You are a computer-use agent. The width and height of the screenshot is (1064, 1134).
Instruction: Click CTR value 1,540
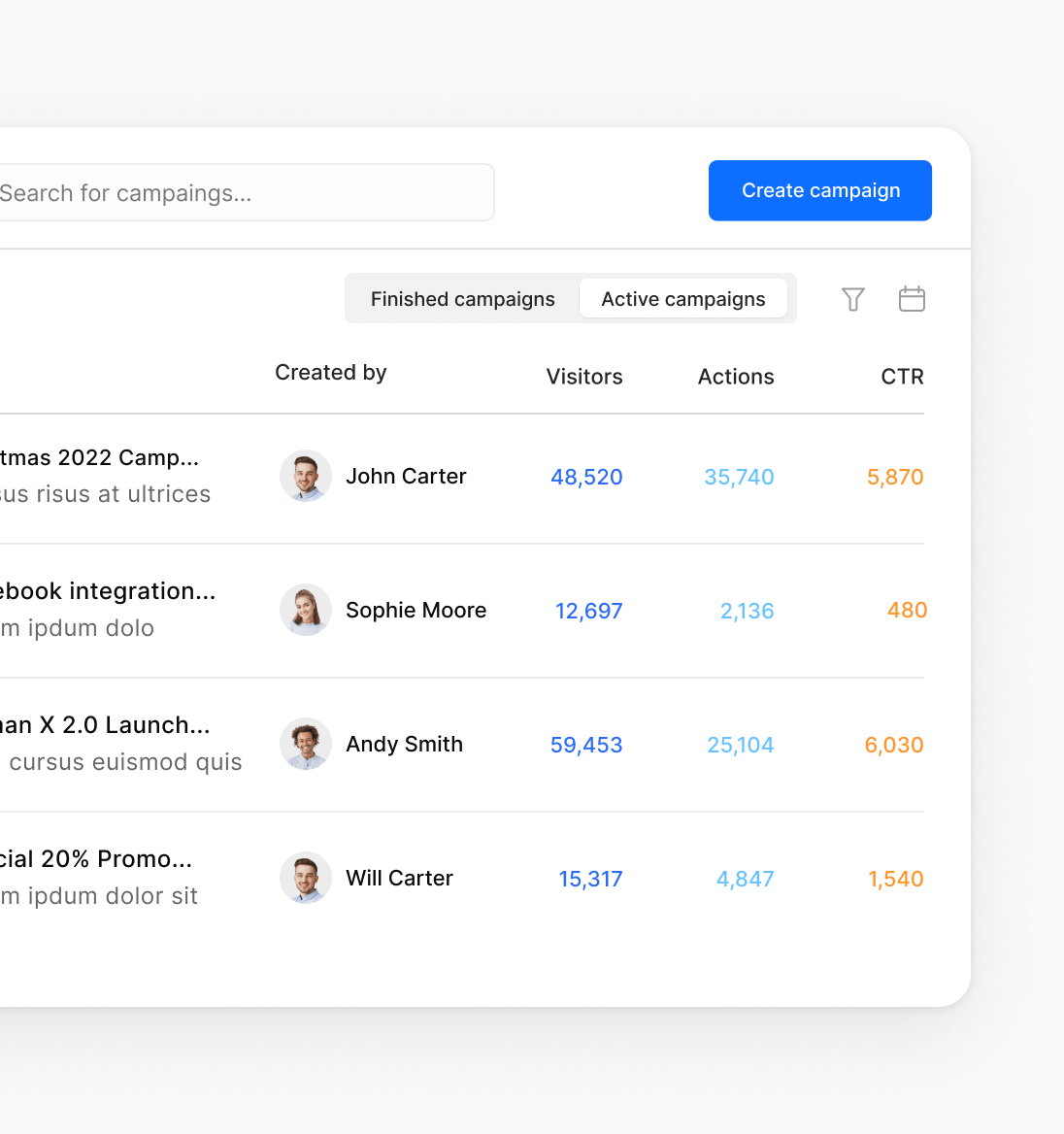pyautogui.click(x=895, y=878)
